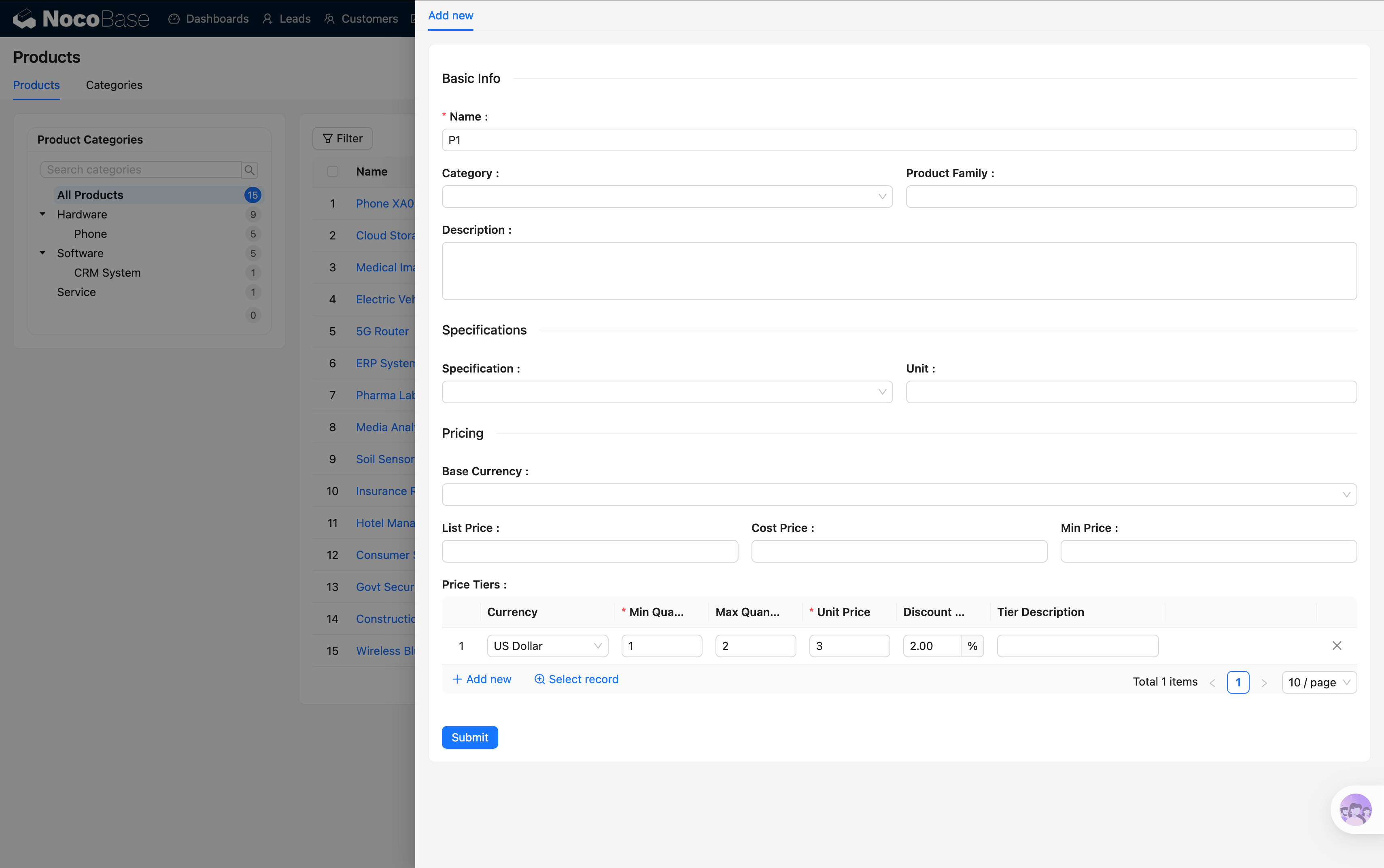Image resolution: width=1384 pixels, height=868 pixels.
Task: Remove price tier row with X icon
Action: [x=1336, y=646]
